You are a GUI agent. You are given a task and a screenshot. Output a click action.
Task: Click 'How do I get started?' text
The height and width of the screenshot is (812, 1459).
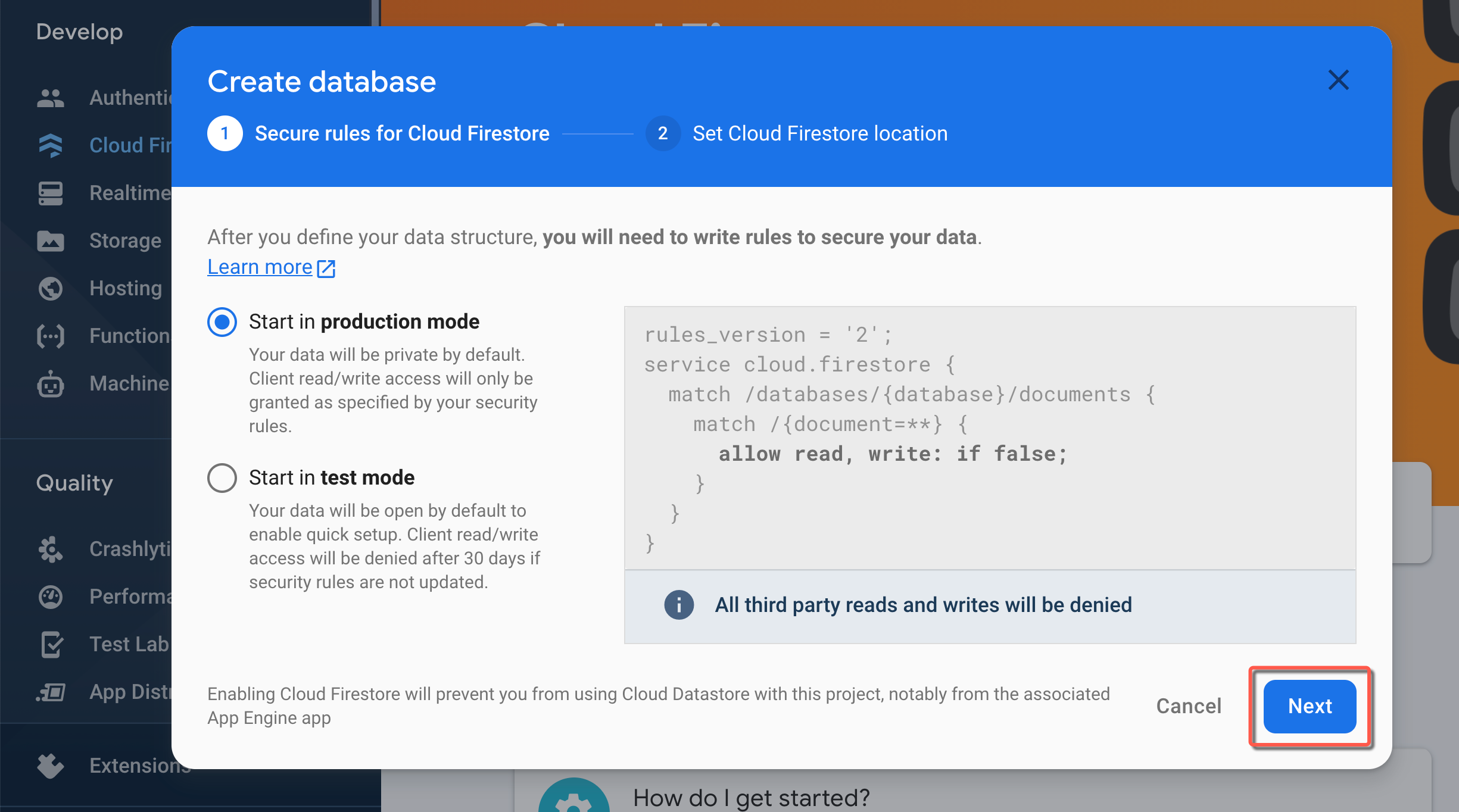point(752,798)
